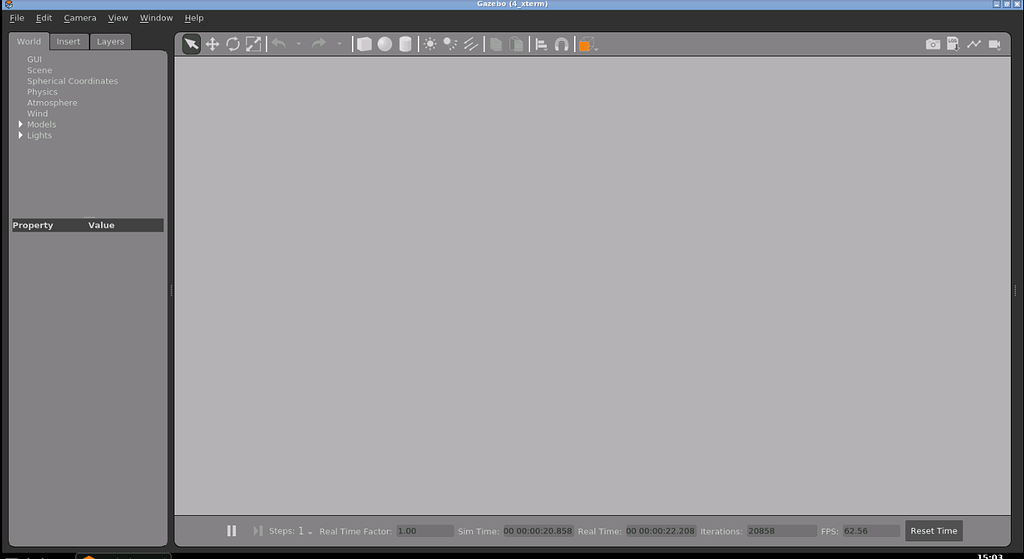Select the scale mode tool
1024x559 pixels.
[253, 44]
